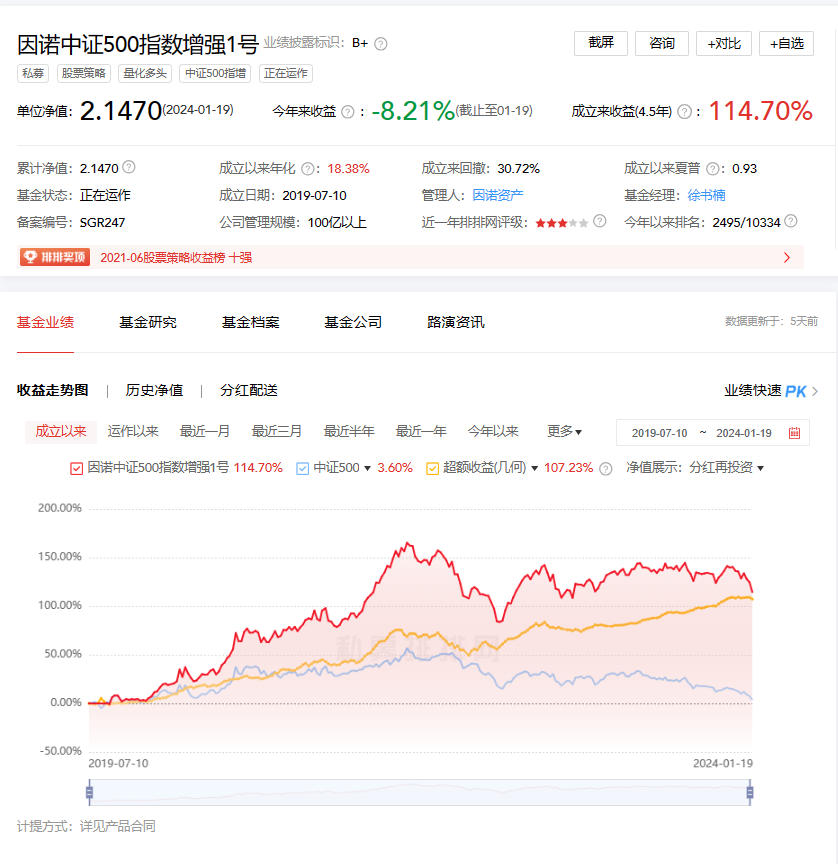
Task: Switch to the 基金业绩 tab
Action: coord(45,322)
